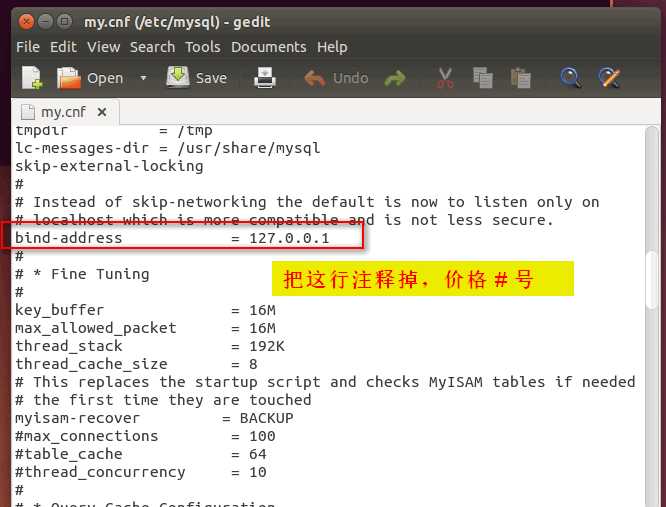Click the thread_cache_size line

(136, 364)
